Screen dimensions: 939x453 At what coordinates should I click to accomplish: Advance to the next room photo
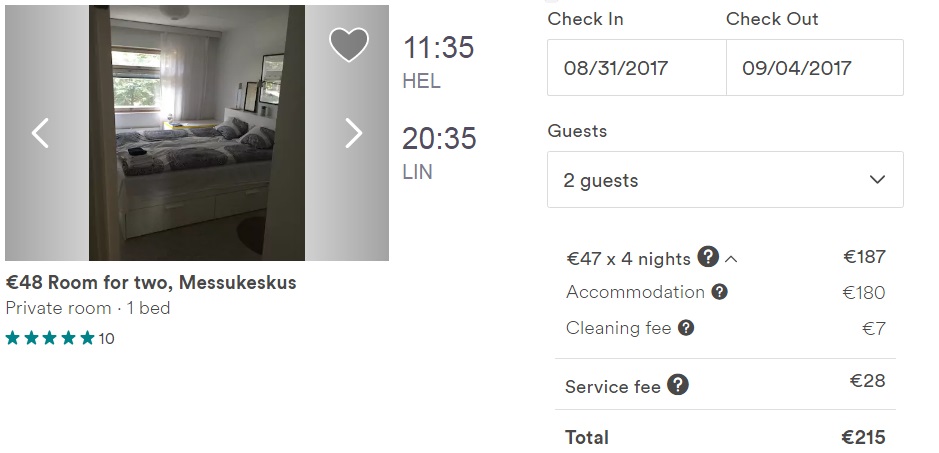coord(353,133)
